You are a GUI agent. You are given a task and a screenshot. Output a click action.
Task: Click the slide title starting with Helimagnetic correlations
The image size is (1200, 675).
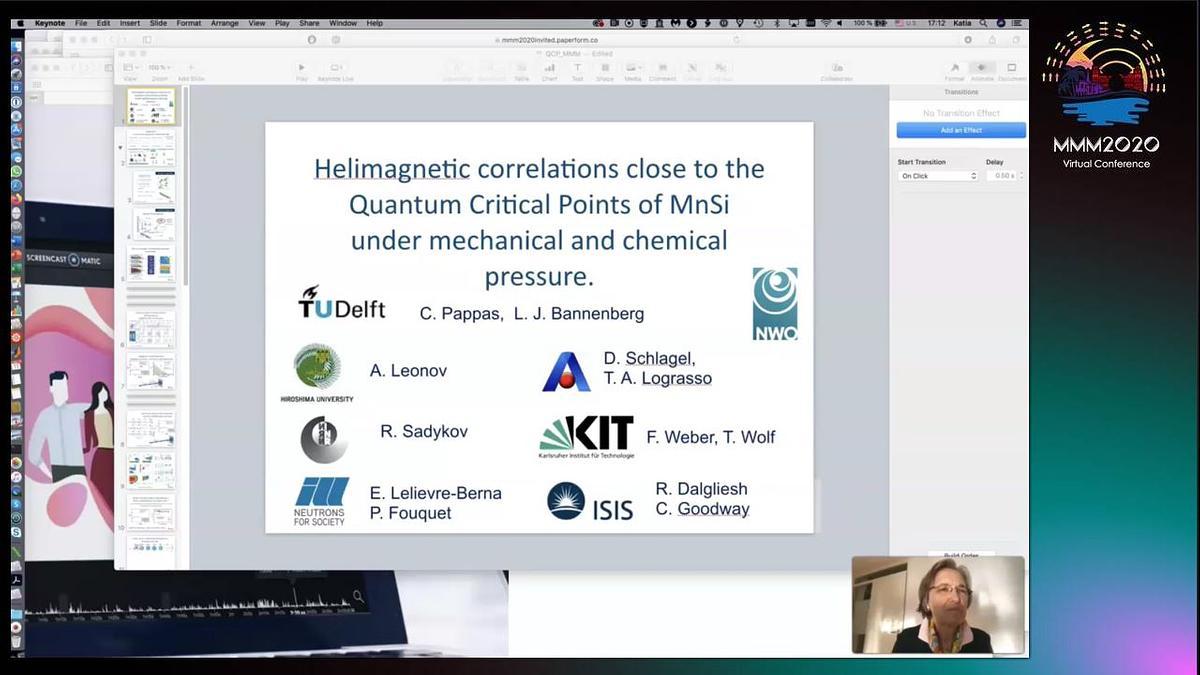point(539,221)
